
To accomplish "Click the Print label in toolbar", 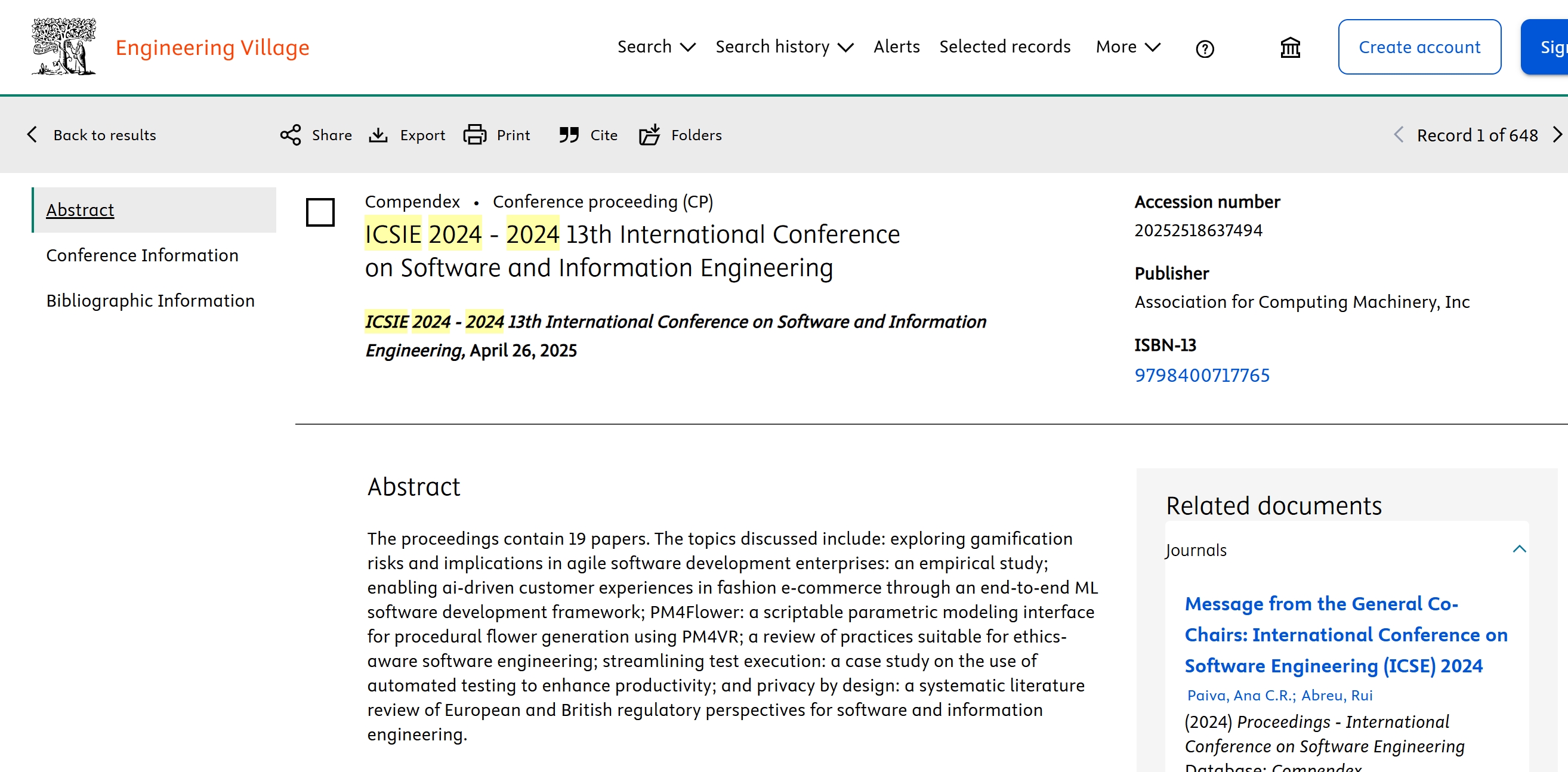I will tap(513, 135).
